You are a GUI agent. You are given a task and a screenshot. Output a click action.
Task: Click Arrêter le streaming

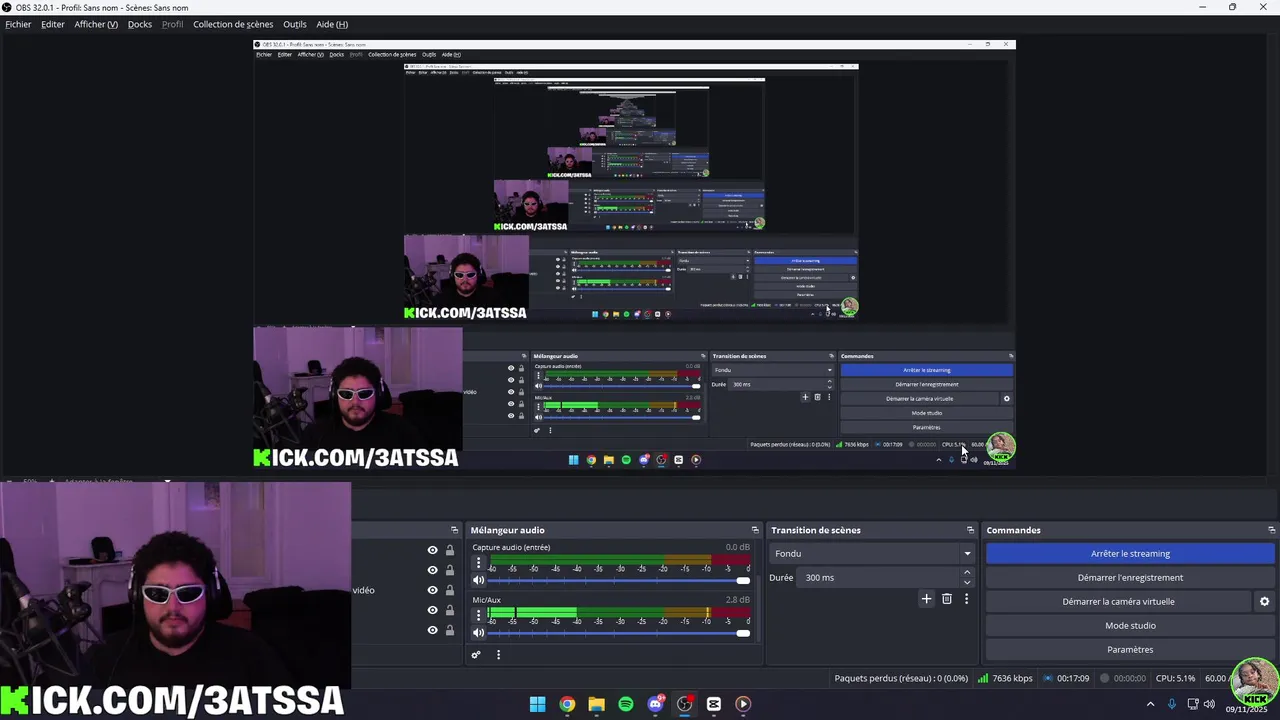pos(1130,554)
